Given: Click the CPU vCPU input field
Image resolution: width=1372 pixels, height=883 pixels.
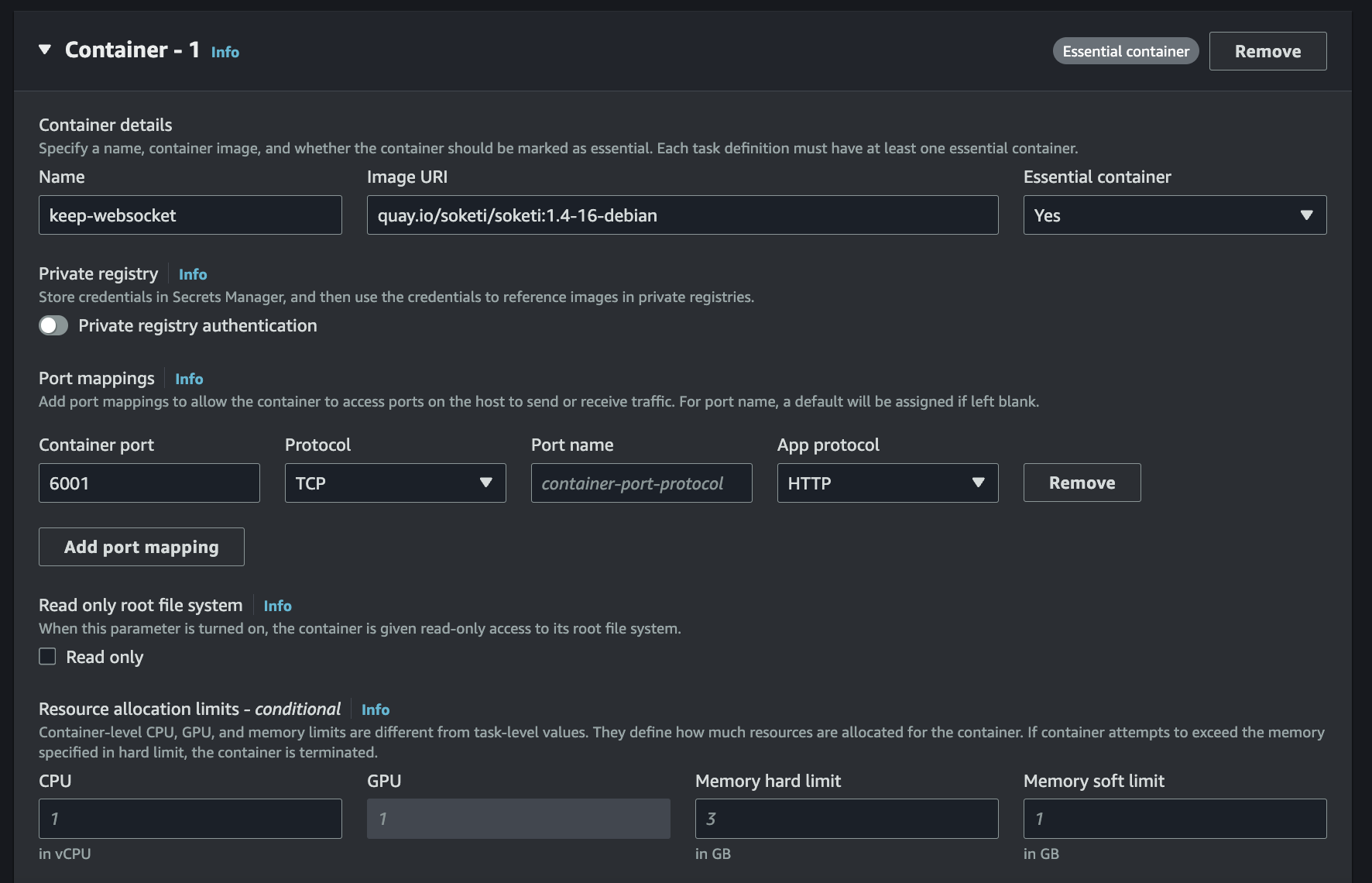Looking at the screenshot, I should [x=190, y=819].
